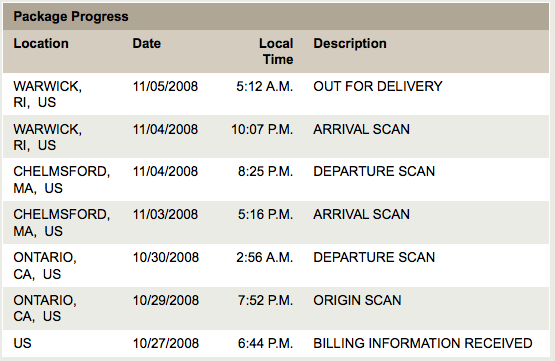Viewport: 555px width, 361px height.
Task: Select Chelmsford DEPARTURE SCAN description
Action: pos(374,171)
